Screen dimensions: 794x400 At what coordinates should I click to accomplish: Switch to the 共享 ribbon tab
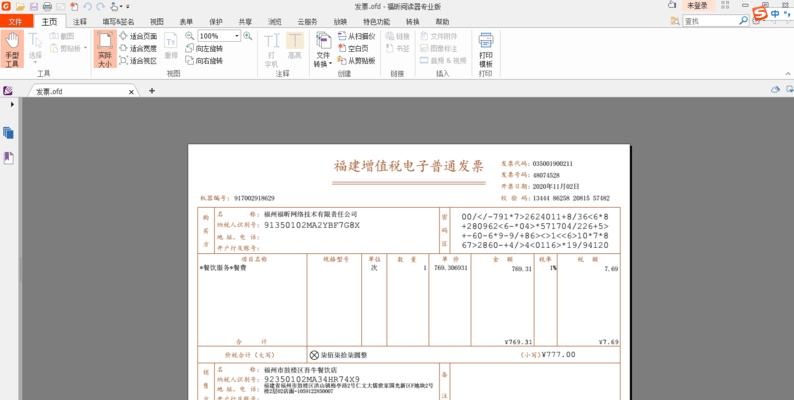click(x=245, y=22)
